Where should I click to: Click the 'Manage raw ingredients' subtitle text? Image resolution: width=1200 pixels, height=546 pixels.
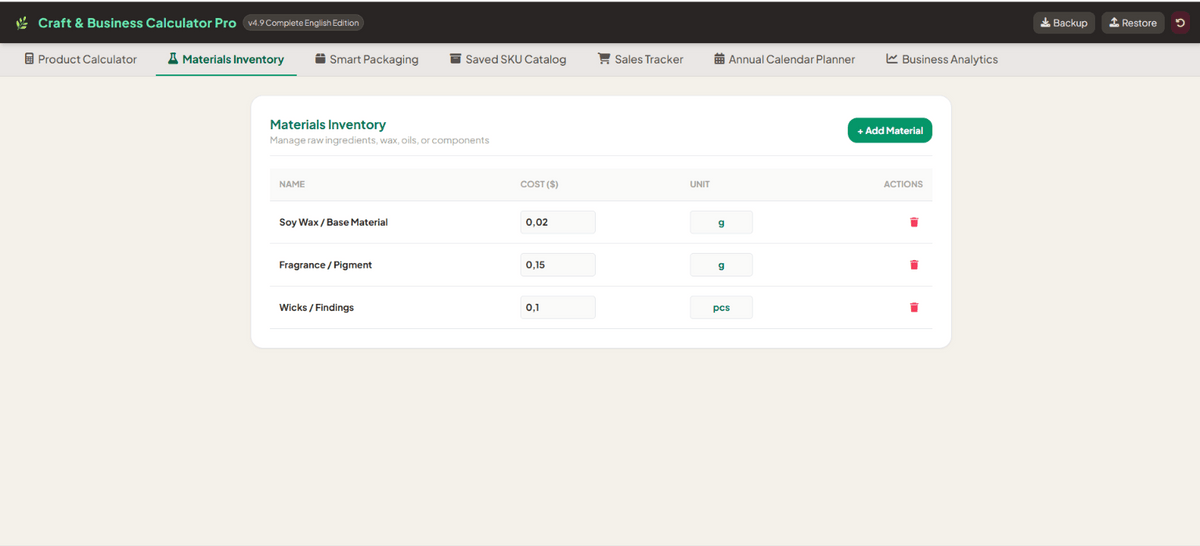pyautogui.click(x=379, y=140)
